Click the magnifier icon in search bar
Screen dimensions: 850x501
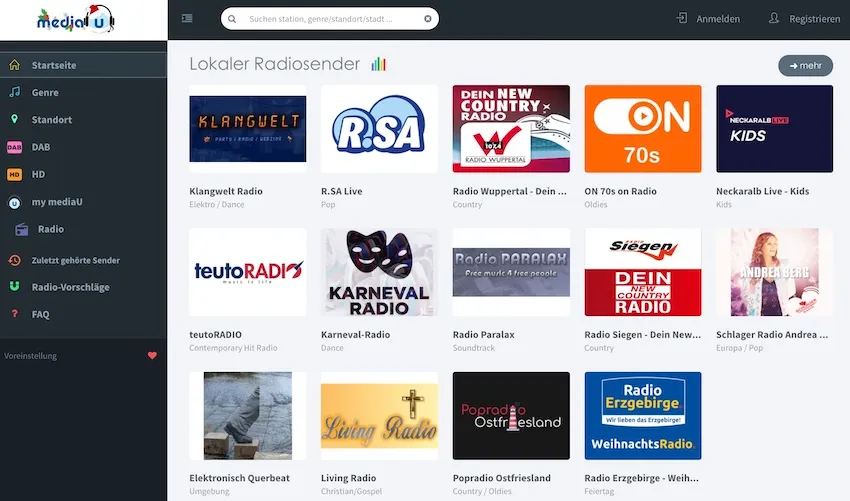(232, 19)
